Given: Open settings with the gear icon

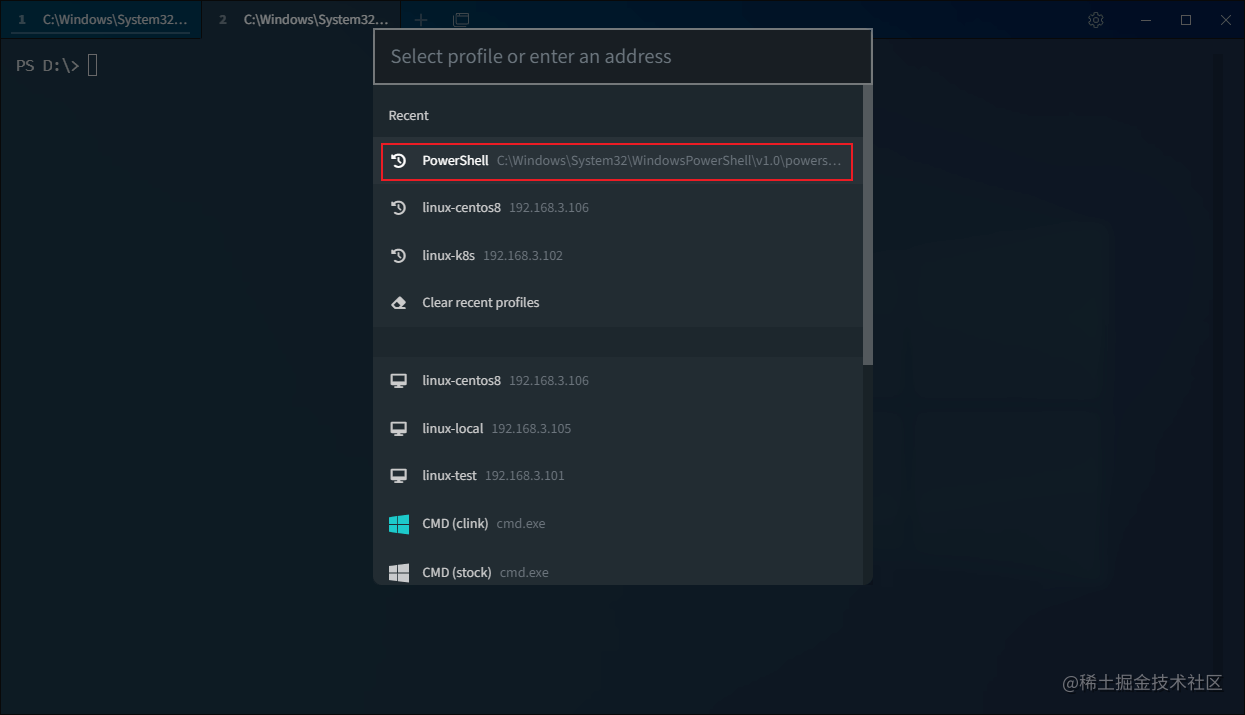Looking at the screenshot, I should tap(1096, 20).
